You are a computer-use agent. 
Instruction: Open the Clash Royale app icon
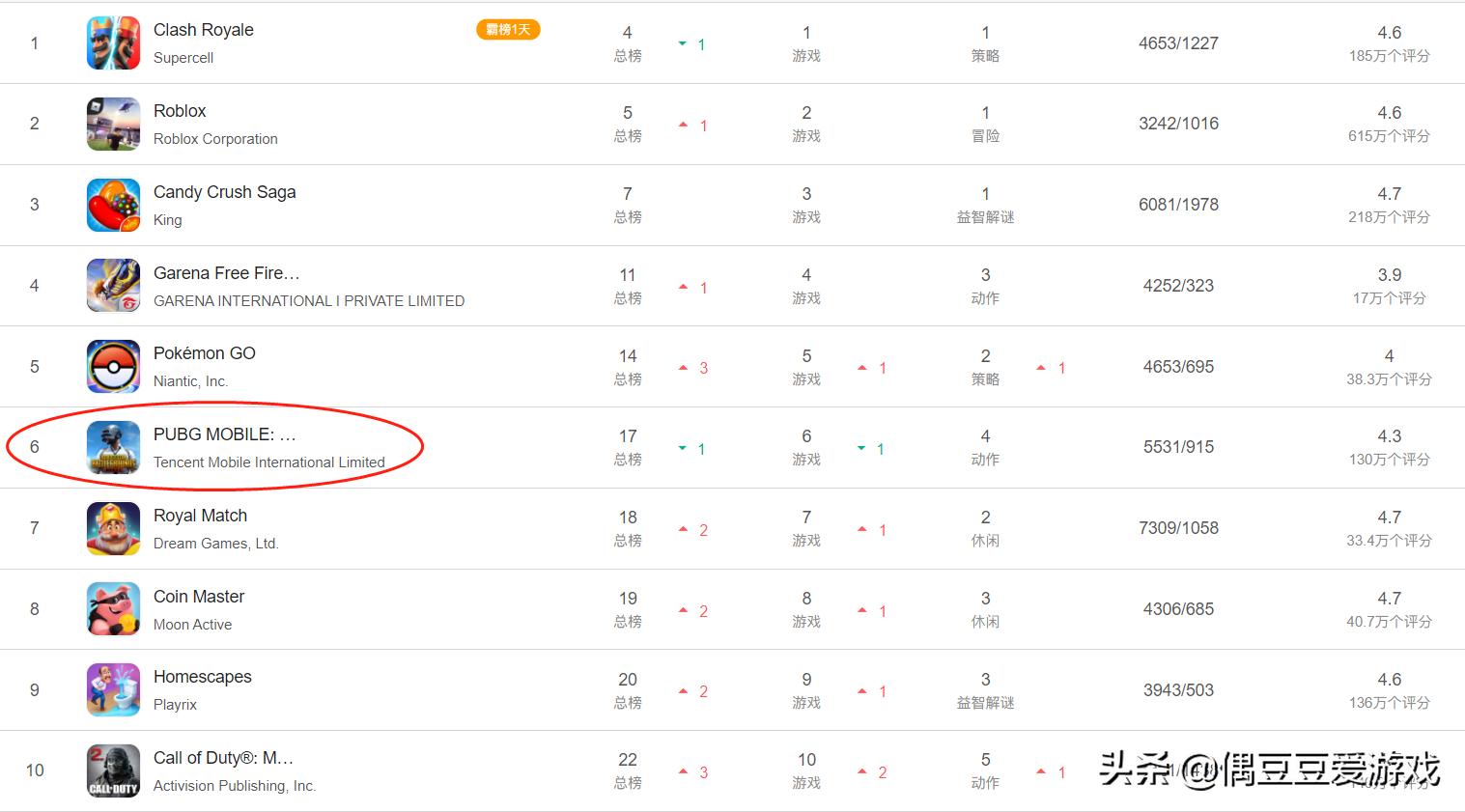[114, 43]
